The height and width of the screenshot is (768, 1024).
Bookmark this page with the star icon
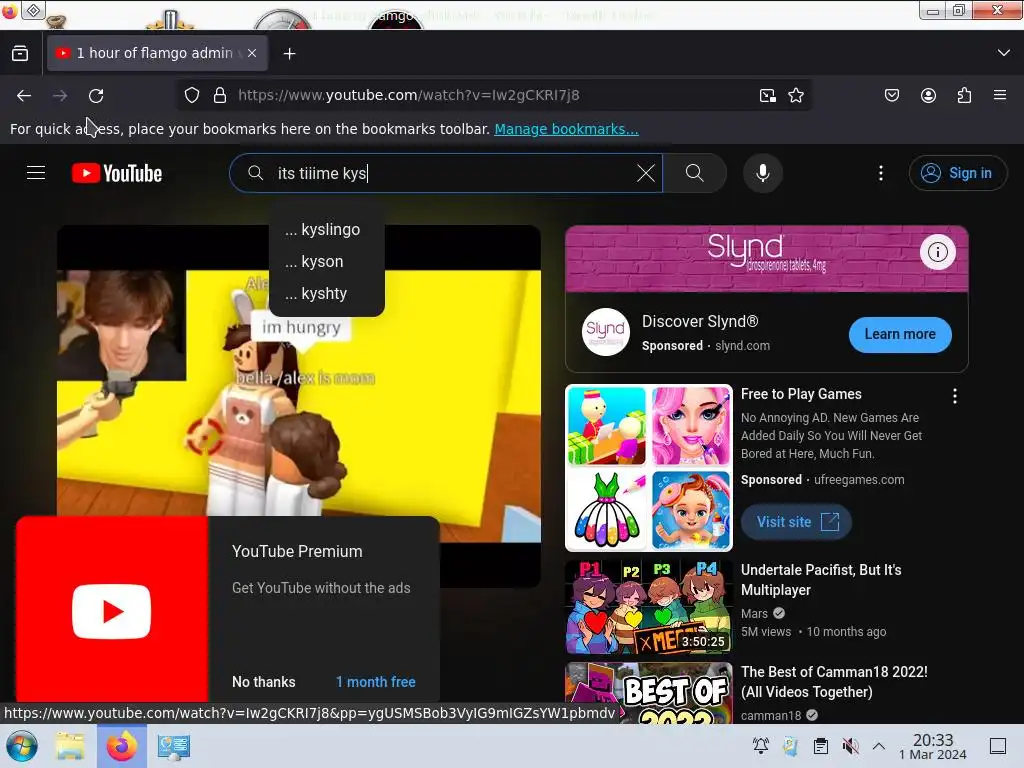pos(796,95)
